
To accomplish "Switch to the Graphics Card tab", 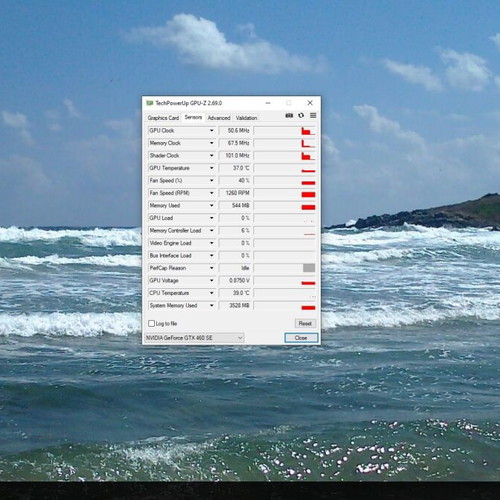I will pos(163,118).
